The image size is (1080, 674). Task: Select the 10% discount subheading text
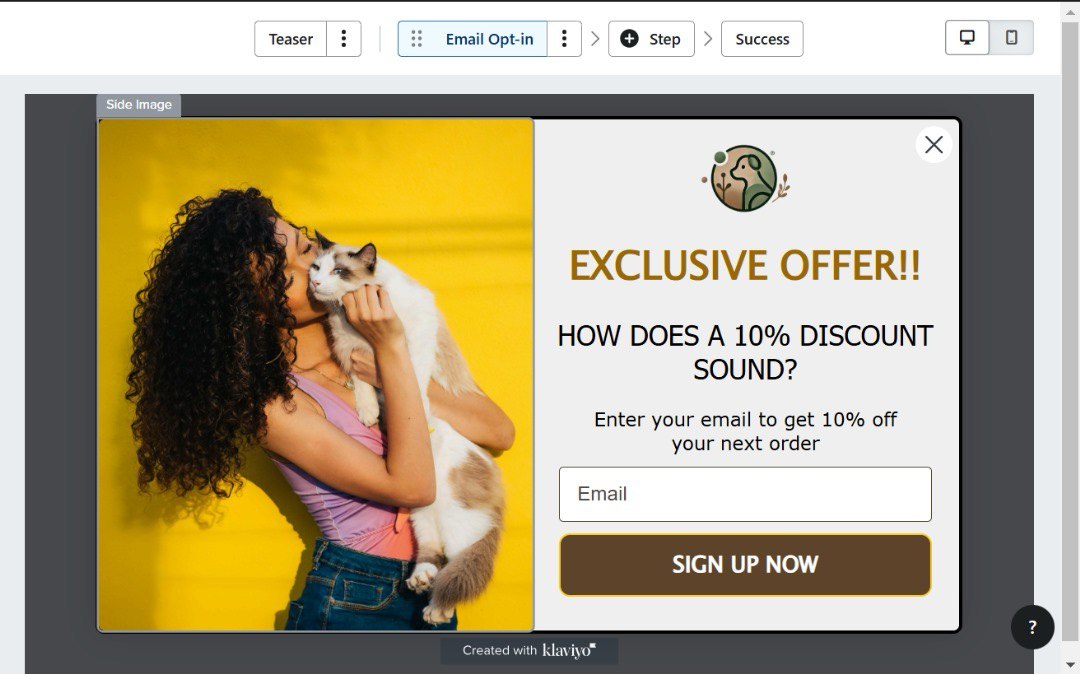tap(745, 352)
